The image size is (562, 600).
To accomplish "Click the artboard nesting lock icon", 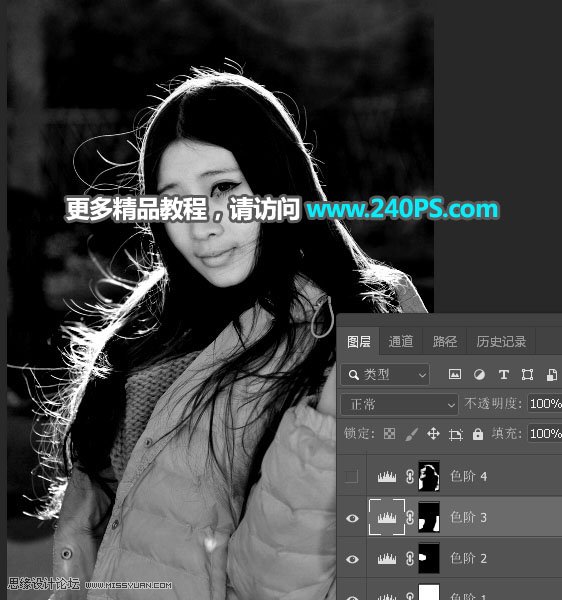I will [x=456, y=434].
